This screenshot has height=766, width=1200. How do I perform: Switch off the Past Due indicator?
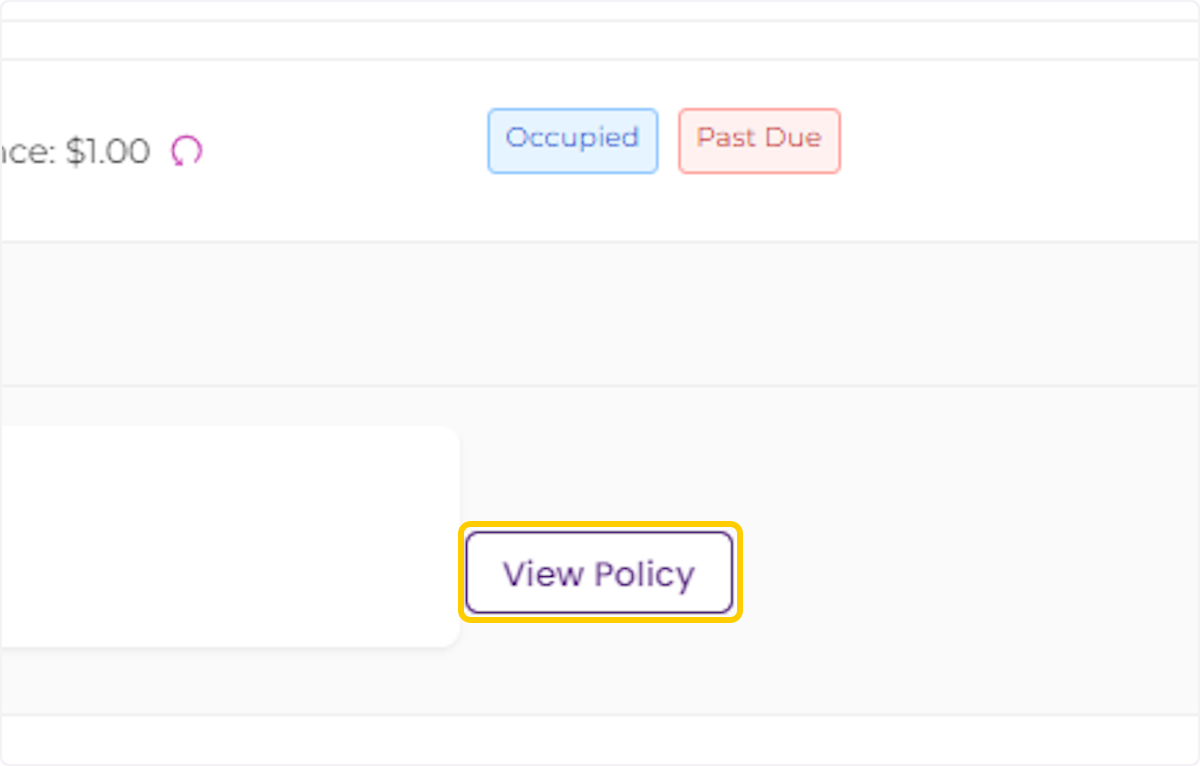[759, 140]
